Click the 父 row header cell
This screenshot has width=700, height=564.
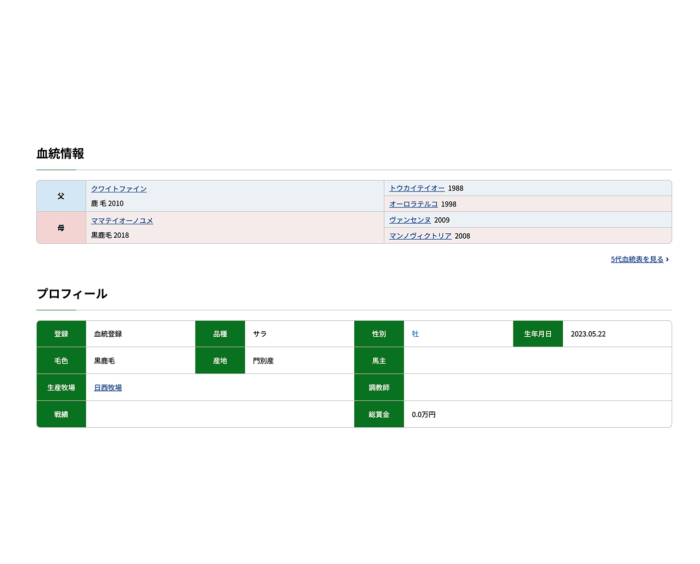click(x=61, y=196)
